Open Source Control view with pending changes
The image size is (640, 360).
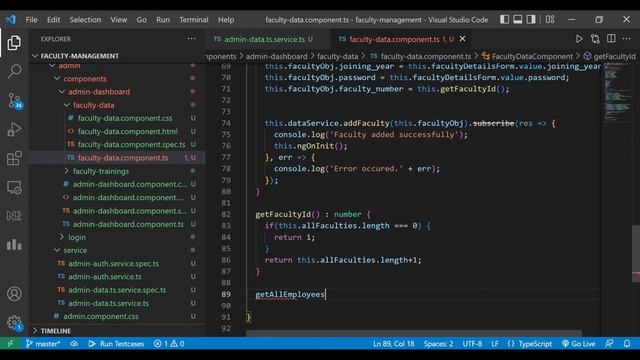point(15,100)
